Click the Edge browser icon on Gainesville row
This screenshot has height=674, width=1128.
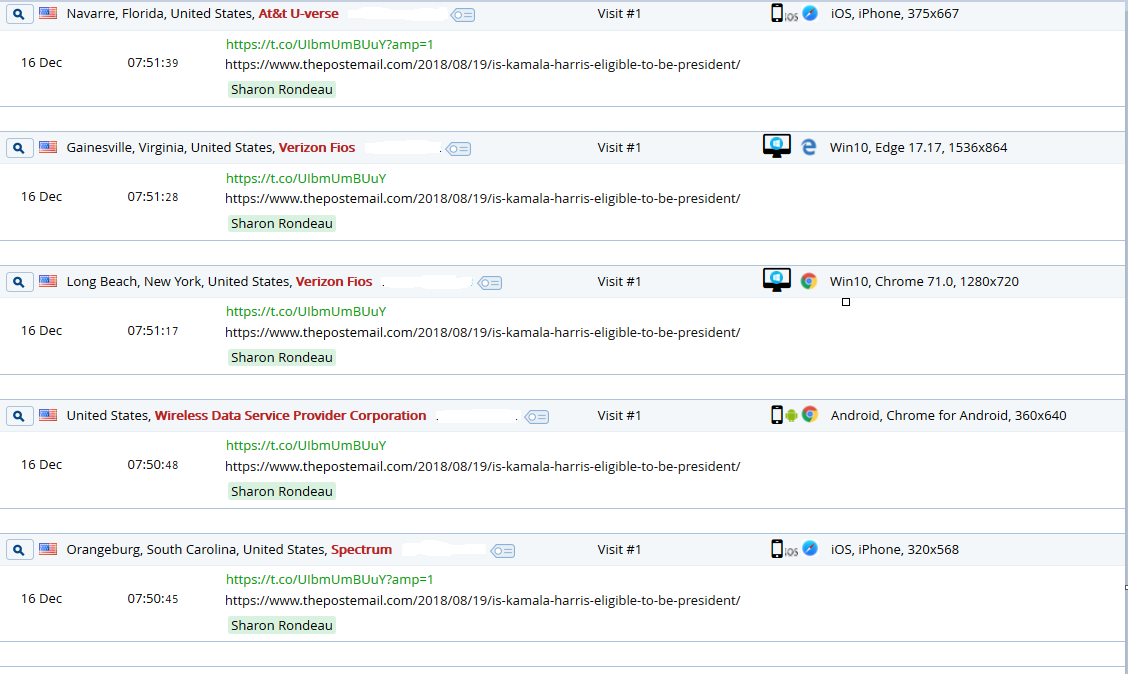click(809, 147)
